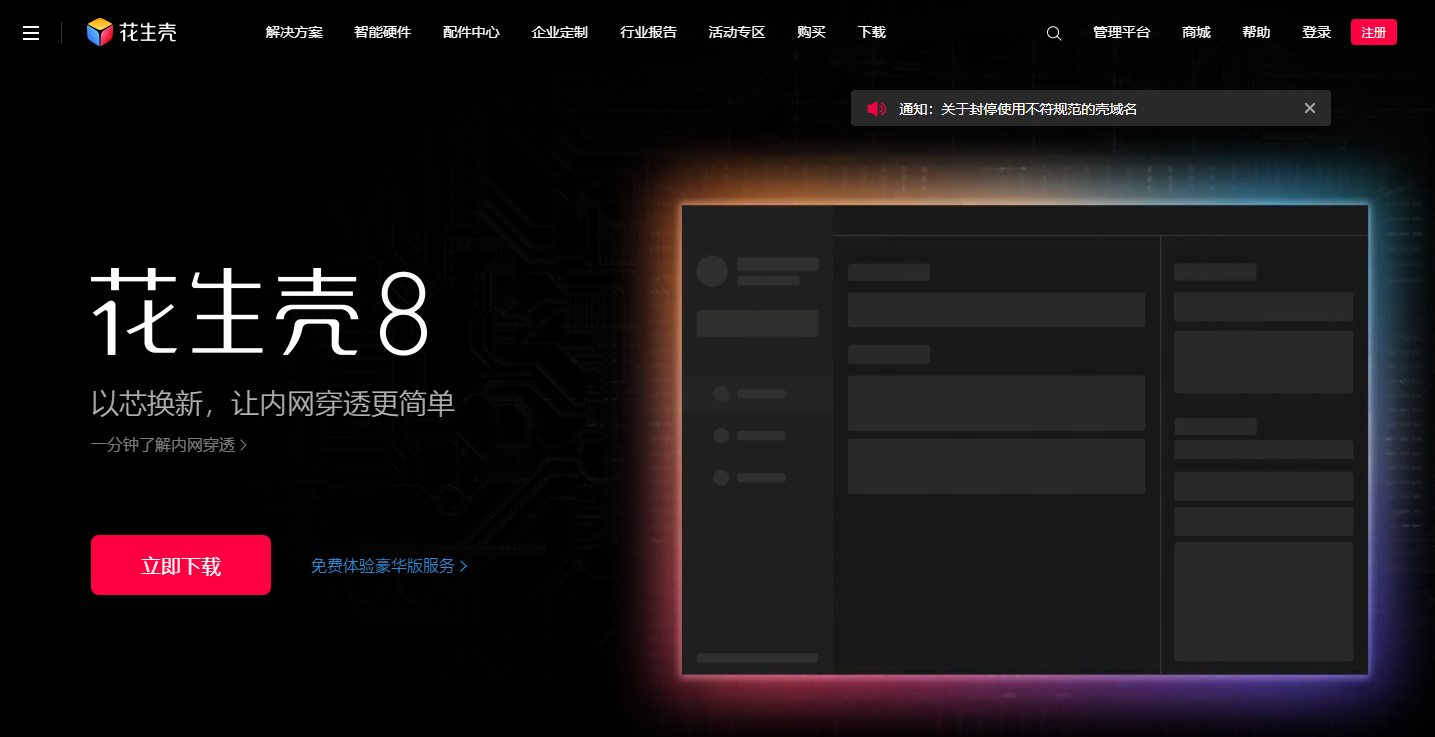Go to 企业定制 in navigation

point(560,32)
